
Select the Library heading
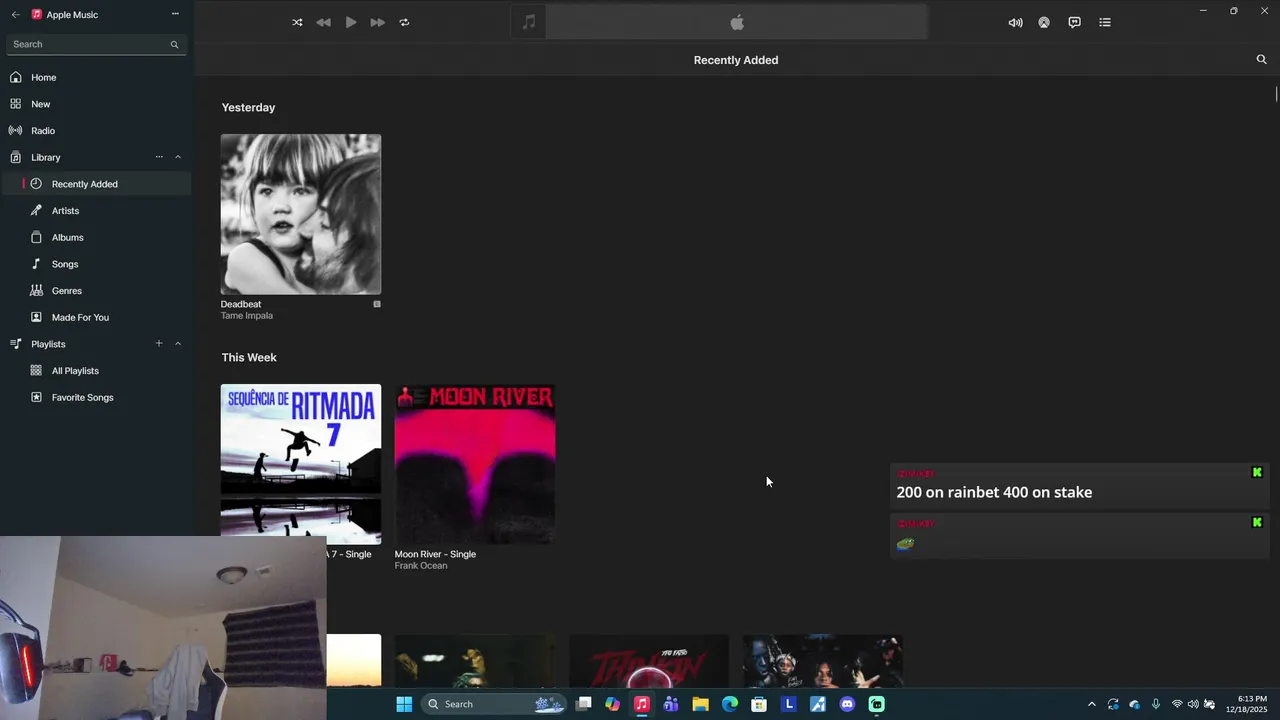(x=46, y=157)
